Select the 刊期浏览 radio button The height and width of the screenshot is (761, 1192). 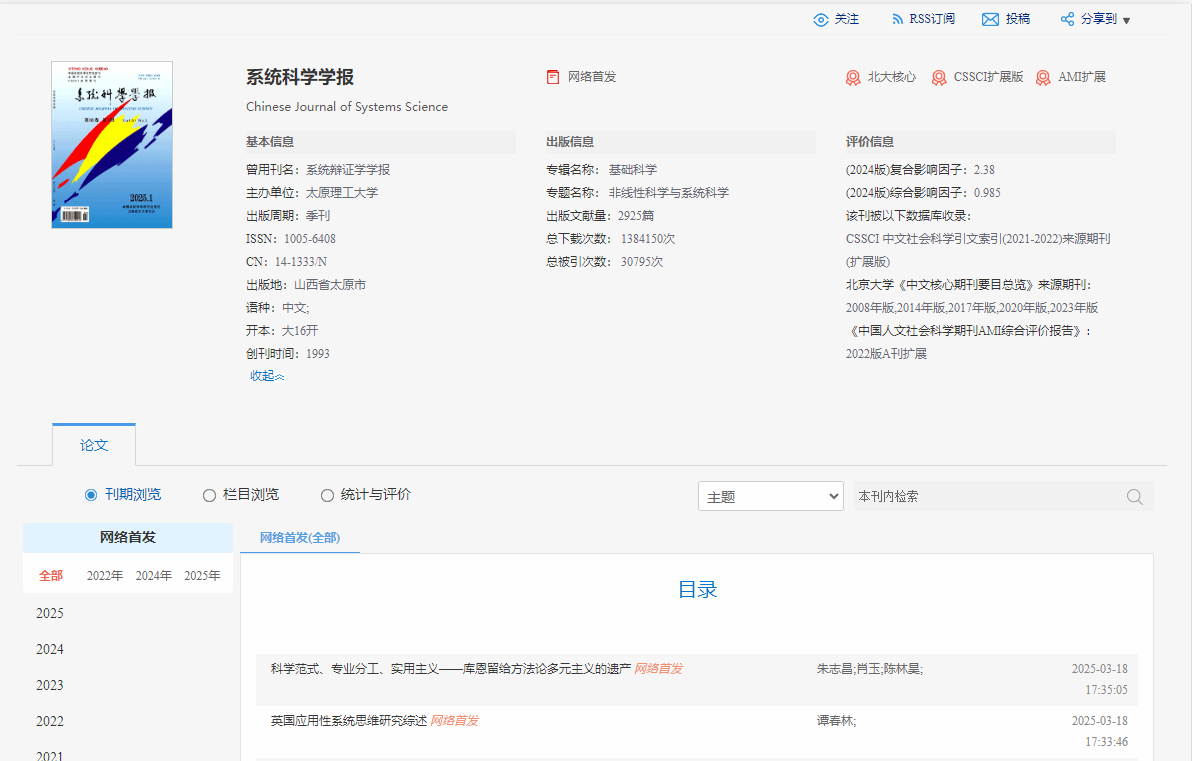(x=91, y=495)
